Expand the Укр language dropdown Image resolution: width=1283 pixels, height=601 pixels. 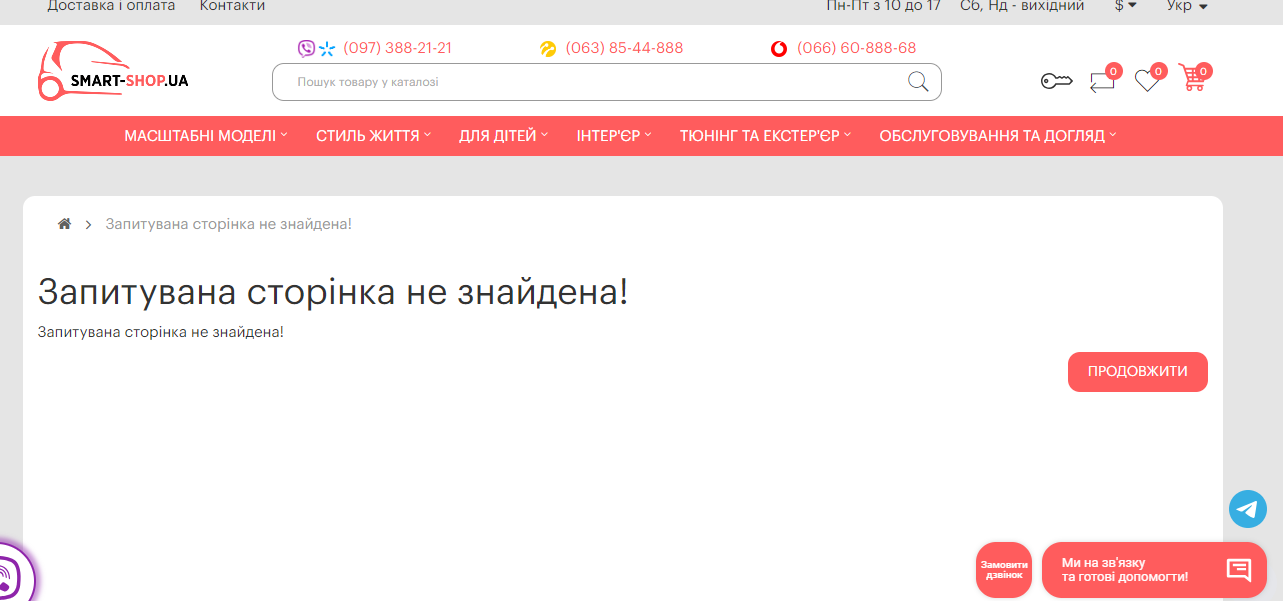[1186, 6]
